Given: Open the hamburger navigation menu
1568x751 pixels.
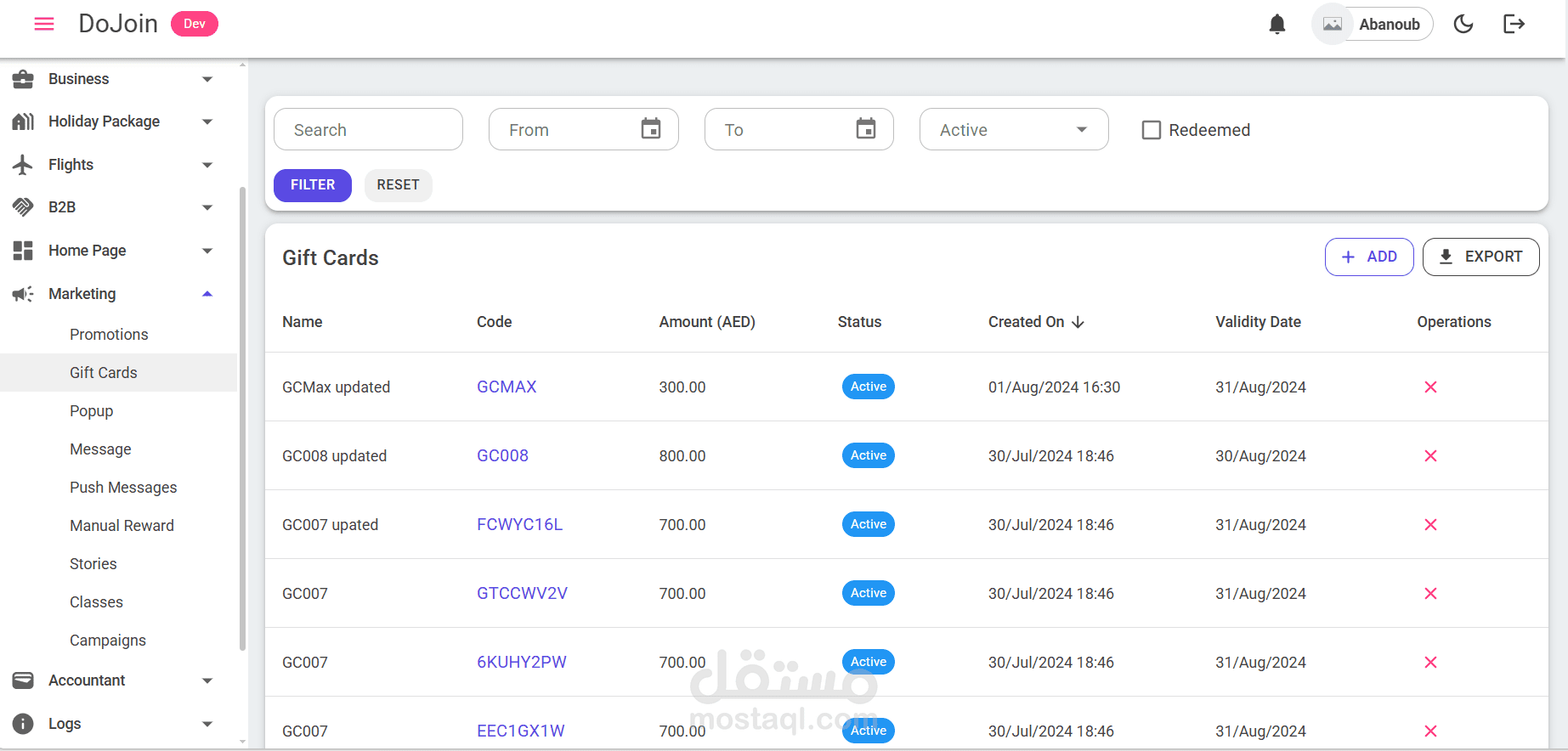Looking at the screenshot, I should [44, 24].
